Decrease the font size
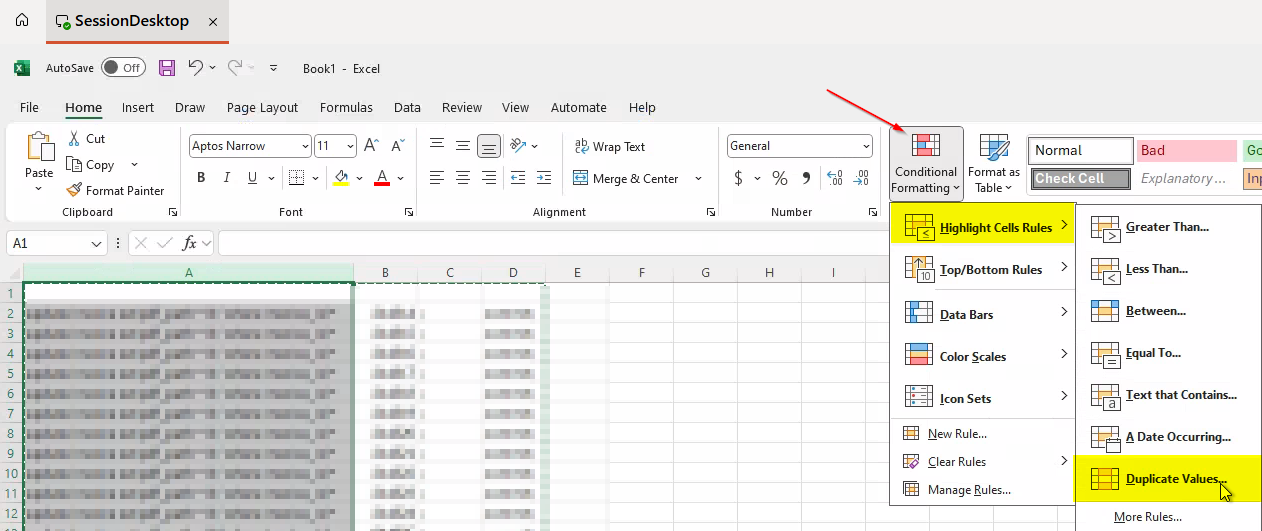This screenshot has width=1262, height=531. click(397, 146)
